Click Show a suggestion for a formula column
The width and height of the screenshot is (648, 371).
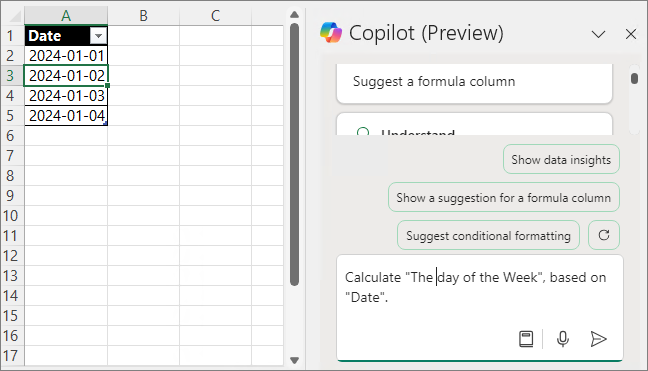(504, 197)
